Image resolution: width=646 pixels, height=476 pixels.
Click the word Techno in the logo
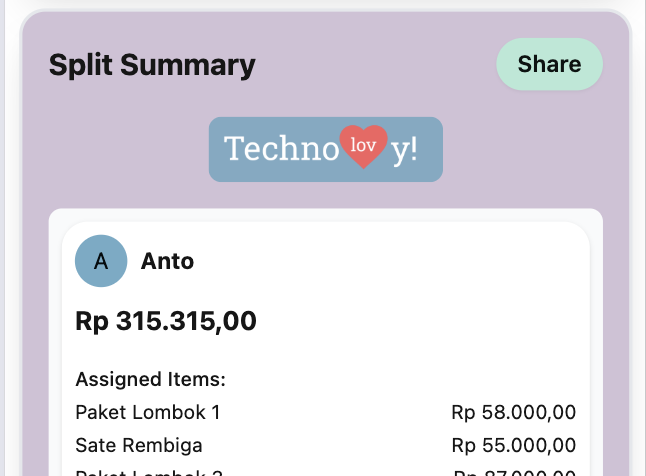281,149
